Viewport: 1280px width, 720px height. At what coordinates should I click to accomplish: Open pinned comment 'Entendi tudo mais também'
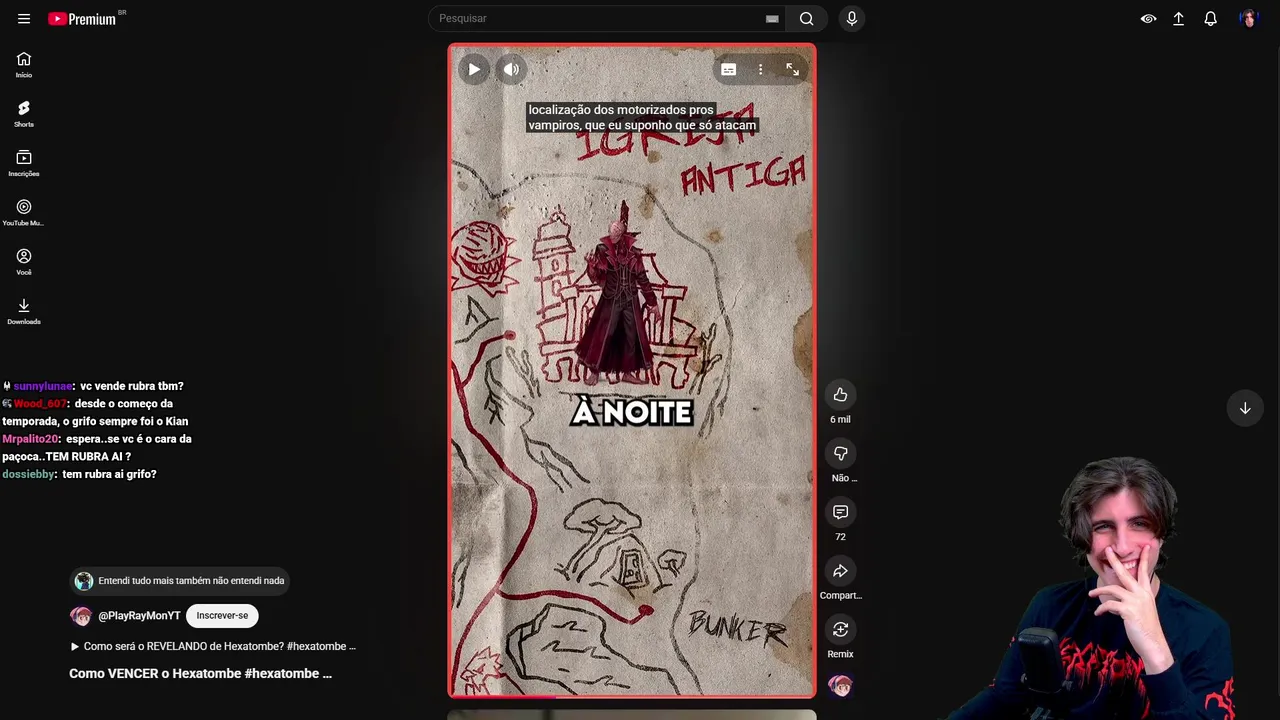tap(180, 581)
